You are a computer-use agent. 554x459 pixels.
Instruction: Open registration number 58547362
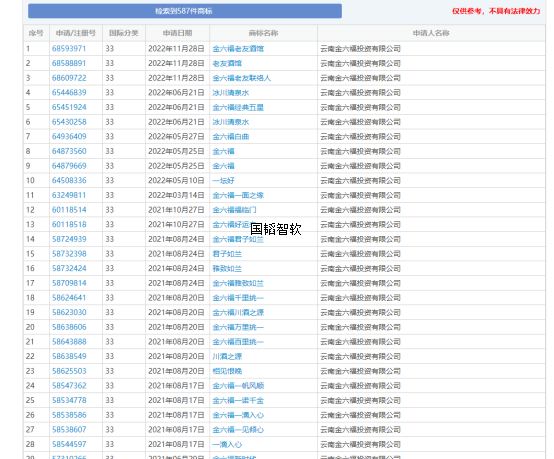(x=69, y=386)
